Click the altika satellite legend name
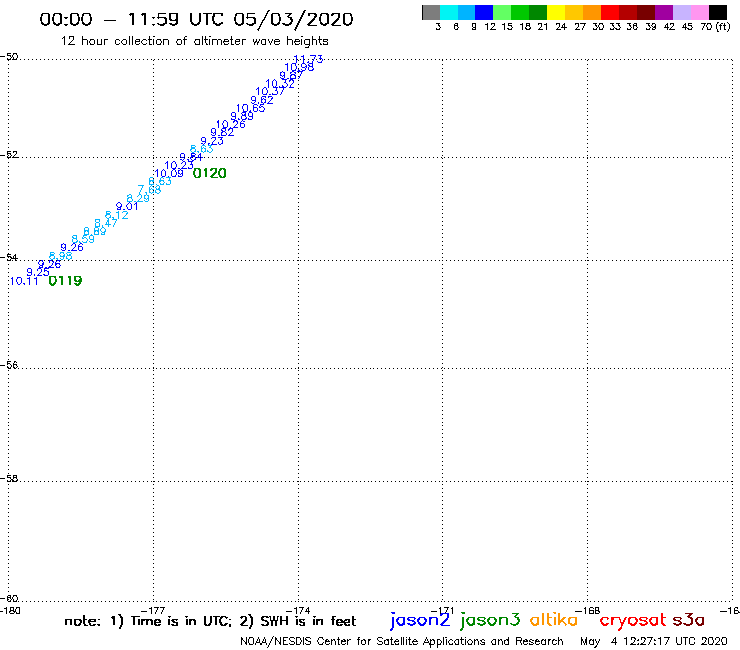Viewport: 740px width, 650px height. coord(554,619)
